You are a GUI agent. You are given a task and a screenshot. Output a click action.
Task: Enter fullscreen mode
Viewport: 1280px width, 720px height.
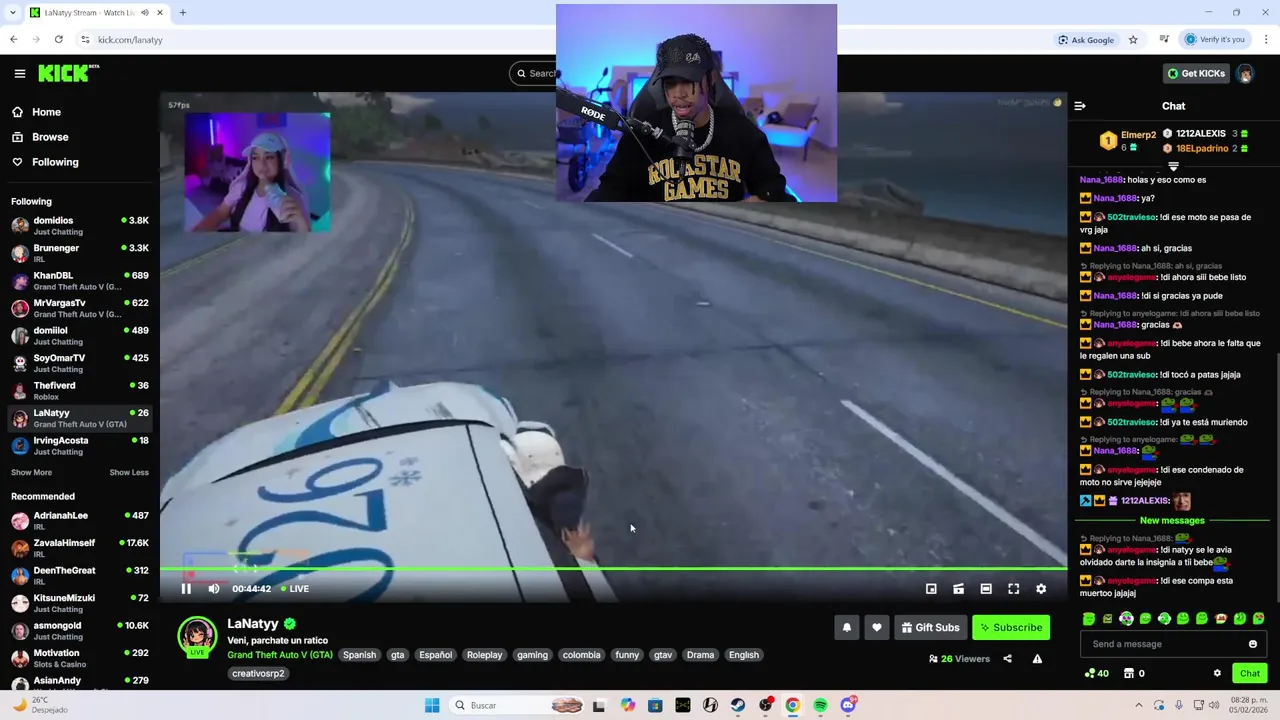coord(1013,589)
